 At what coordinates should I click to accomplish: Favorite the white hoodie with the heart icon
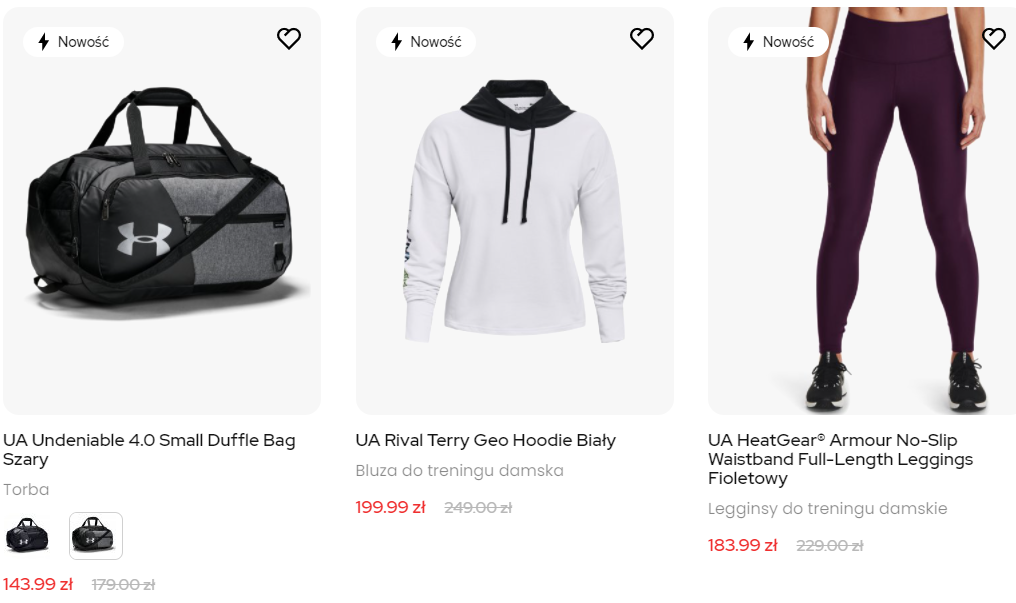[x=641, y=39]
